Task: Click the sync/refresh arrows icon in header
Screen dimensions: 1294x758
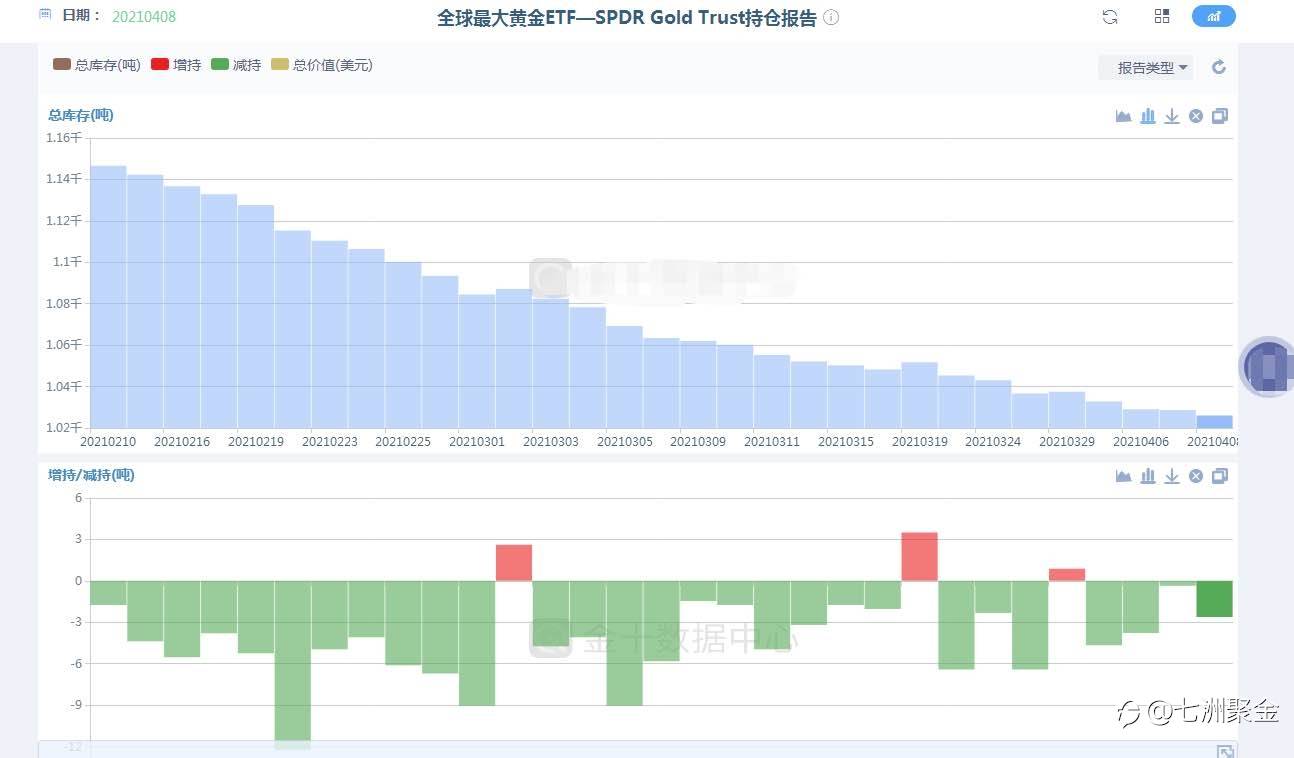Action: click(x=1109, y=16)
